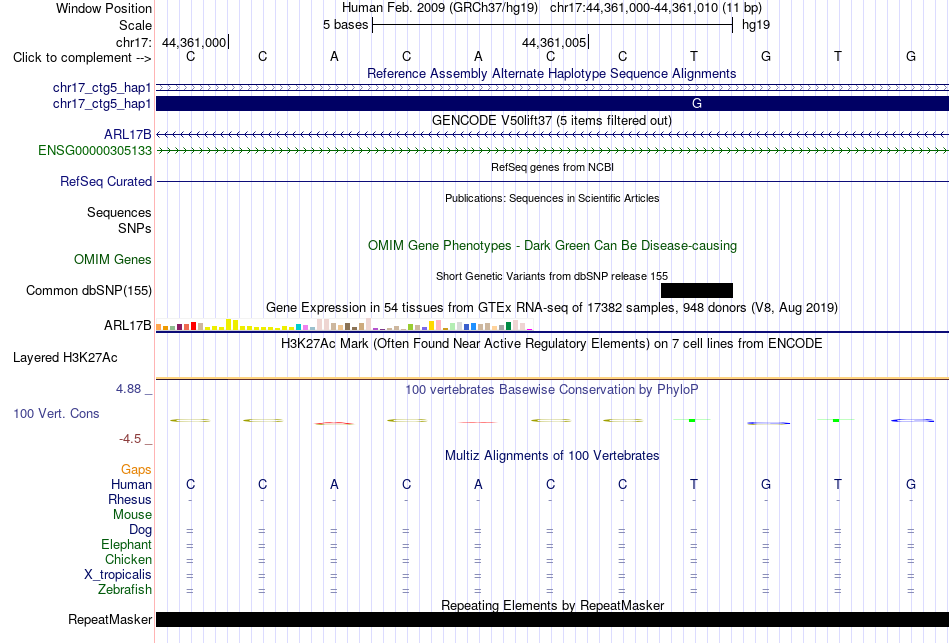Screen dimensions: 950x643
Task: Click the SNPs track label
Action: point(135,228)
